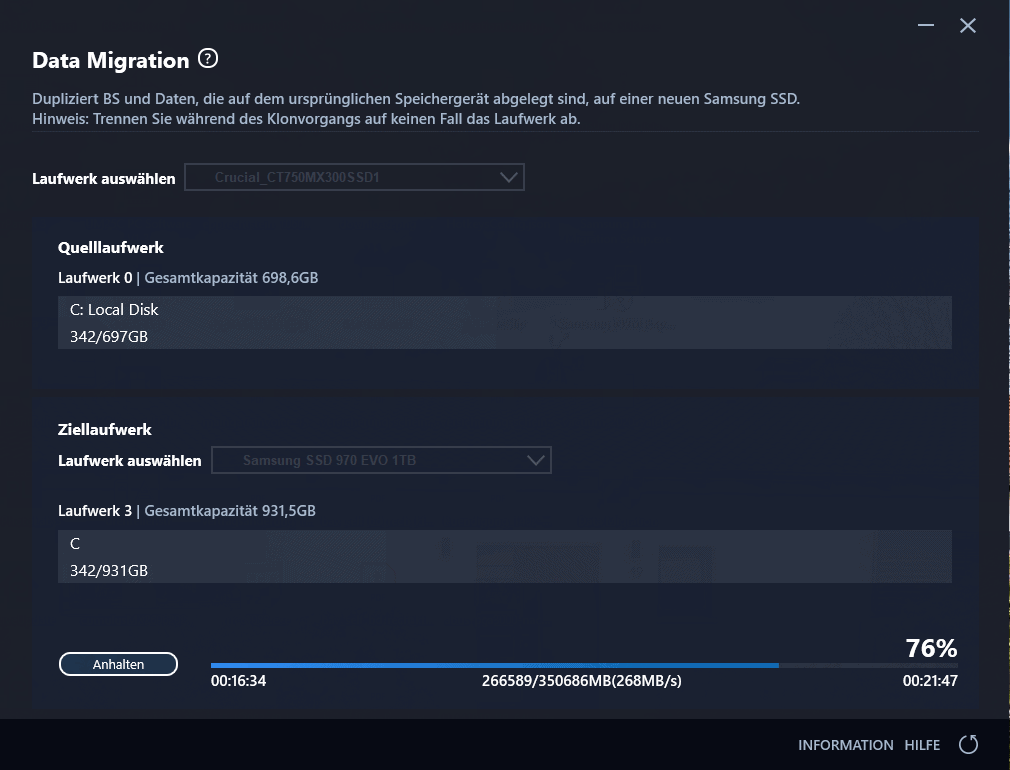Click the 76% progress percentage label
1010x770 pixels.
pos(931,648)
